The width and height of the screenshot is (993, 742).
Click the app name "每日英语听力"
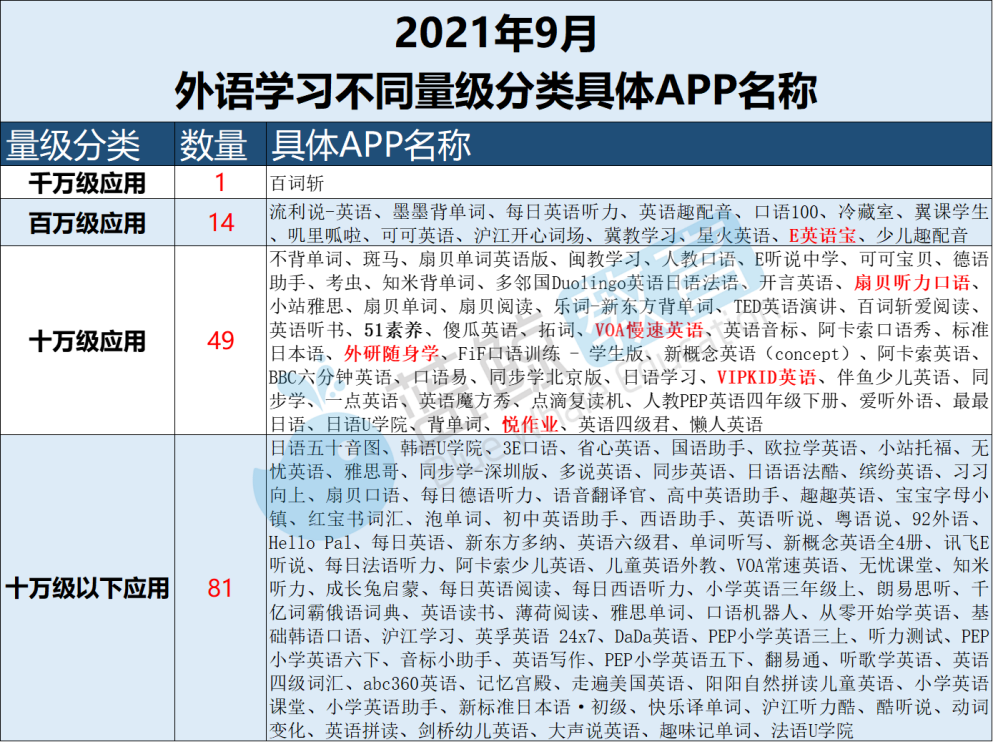pyautogui.click(x=562, y=211)
